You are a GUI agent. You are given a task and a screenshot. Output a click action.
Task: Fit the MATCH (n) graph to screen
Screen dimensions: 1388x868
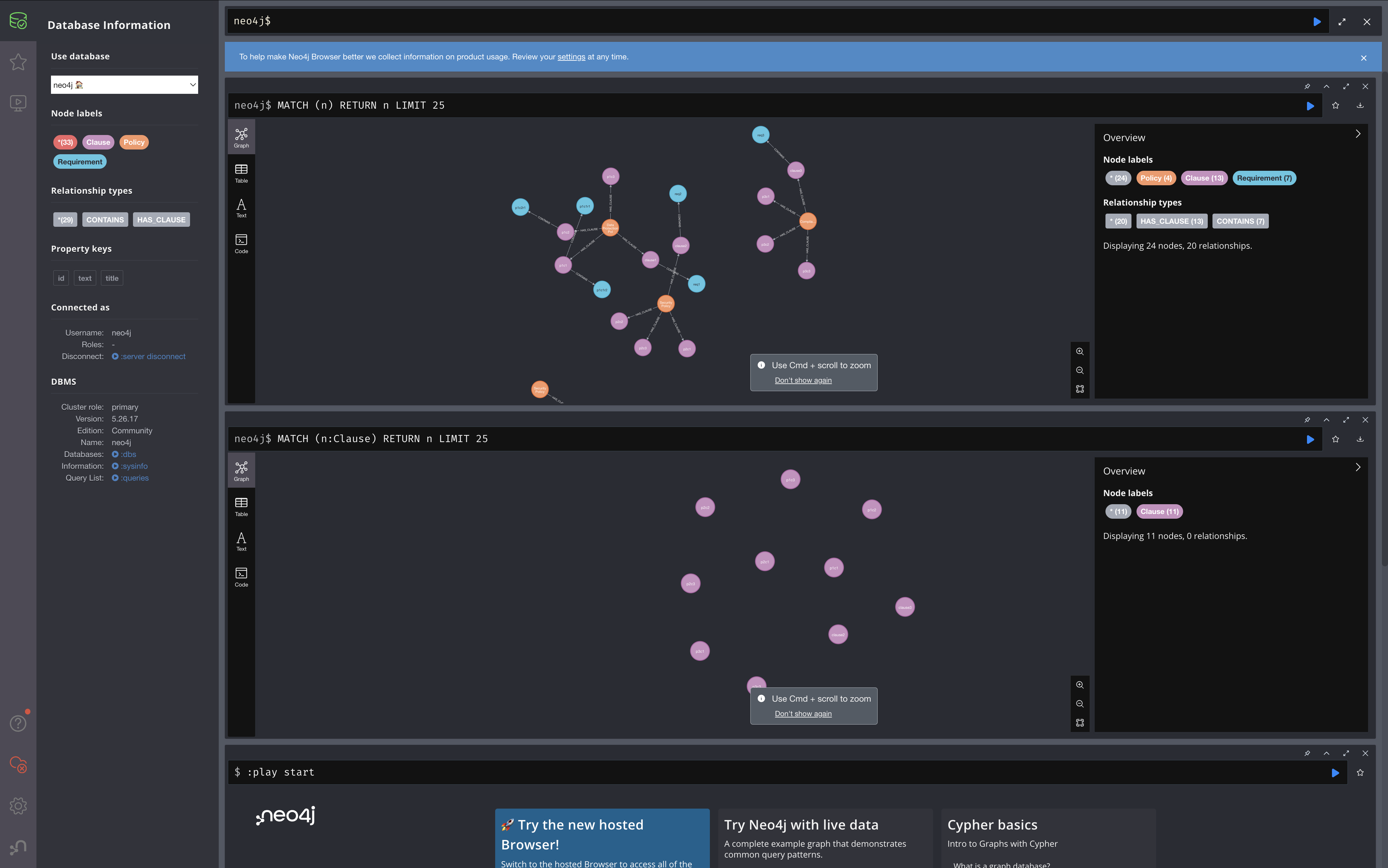pos(1080,389)
